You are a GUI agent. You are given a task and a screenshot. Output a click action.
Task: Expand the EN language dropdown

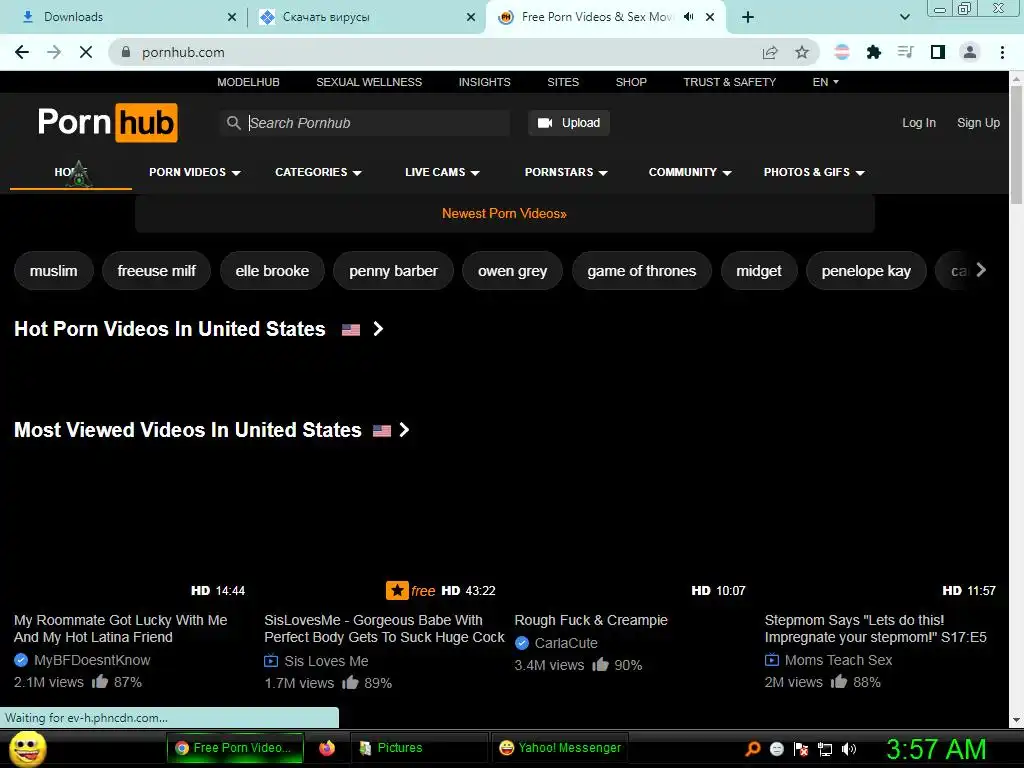click(825, 82)
